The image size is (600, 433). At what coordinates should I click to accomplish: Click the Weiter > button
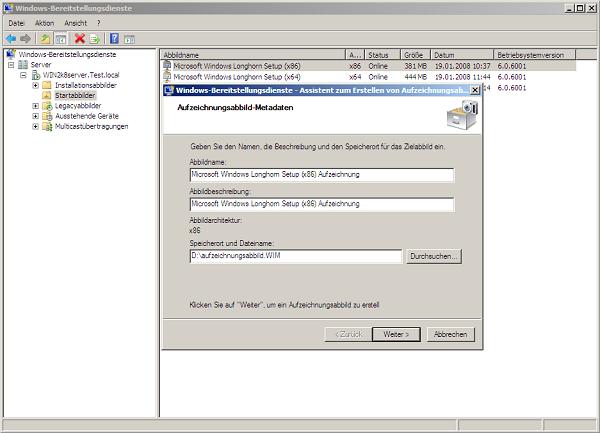click(396, 334)
